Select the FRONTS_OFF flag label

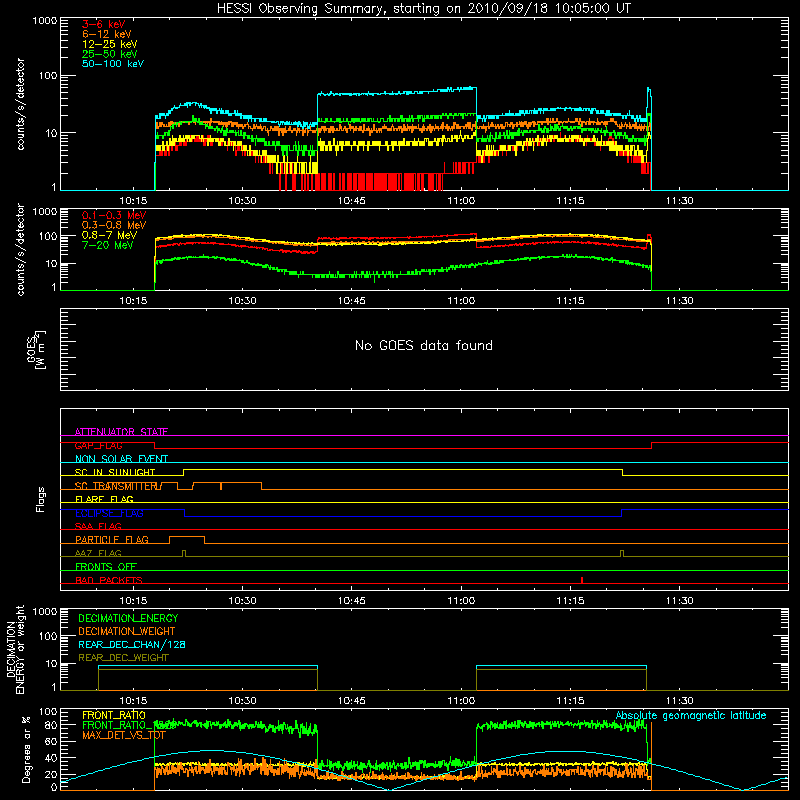tap(106, 566)
